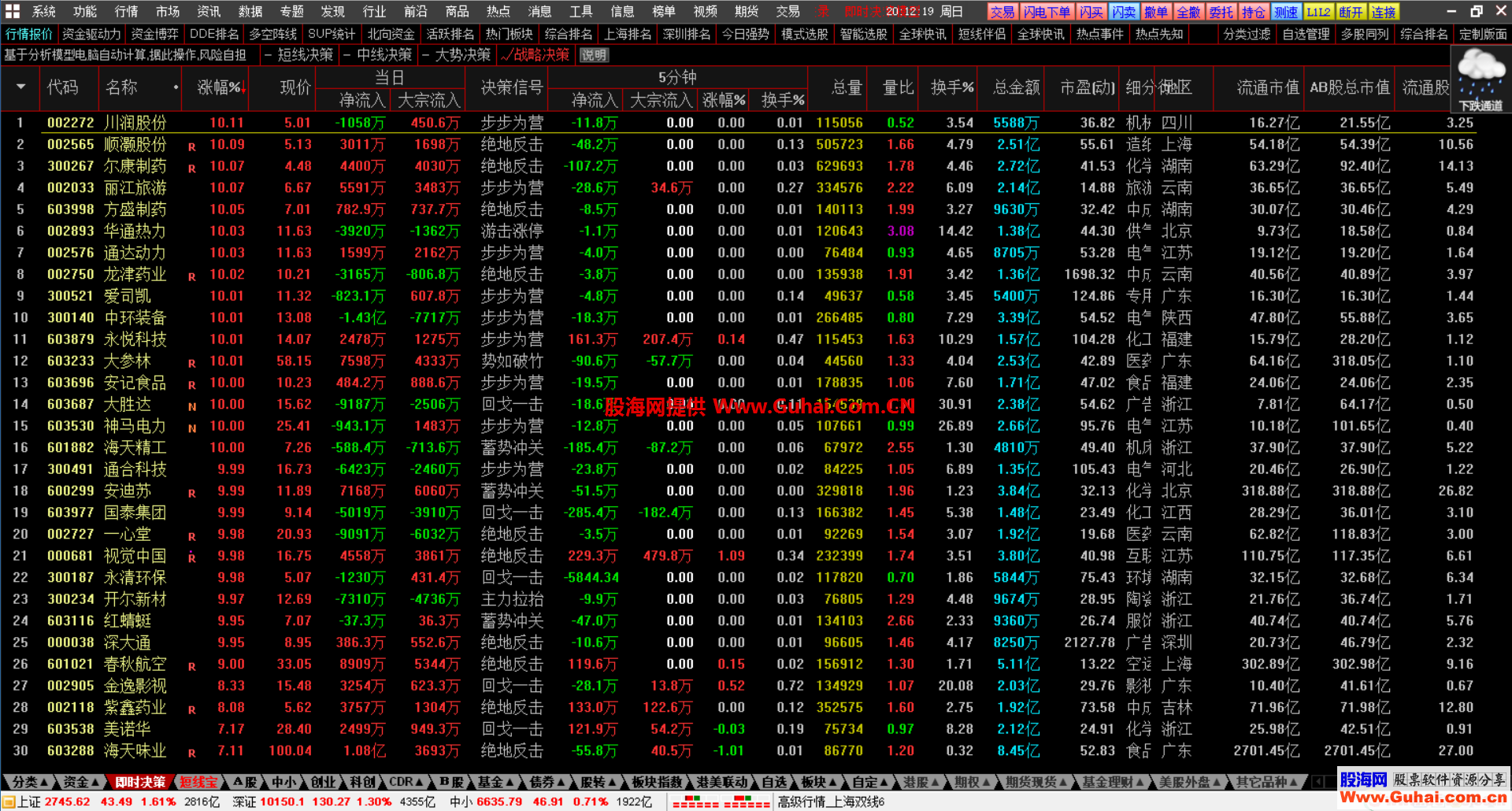Click the R marker next to 海天味业
The image size is (1512, 811).
pyautogui.click(x=191, y=753)
